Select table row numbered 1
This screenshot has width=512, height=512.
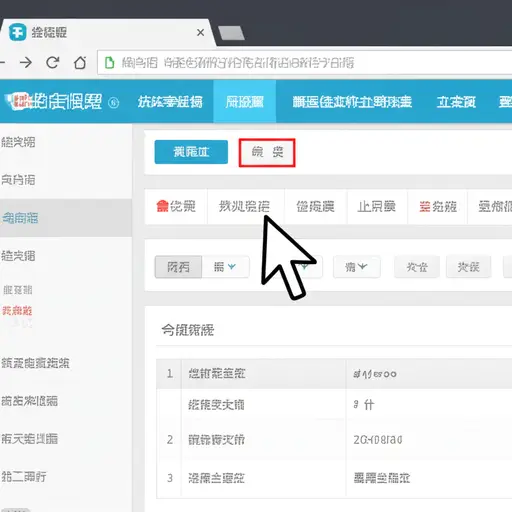tap(334, 374)
